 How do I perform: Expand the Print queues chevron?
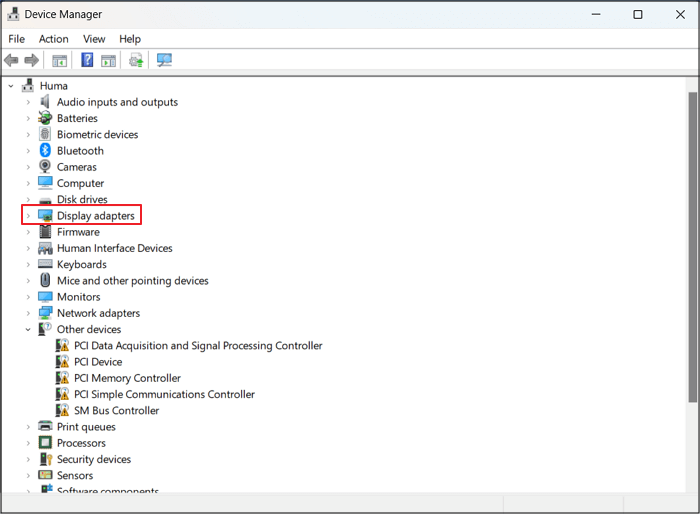point(28,427)
